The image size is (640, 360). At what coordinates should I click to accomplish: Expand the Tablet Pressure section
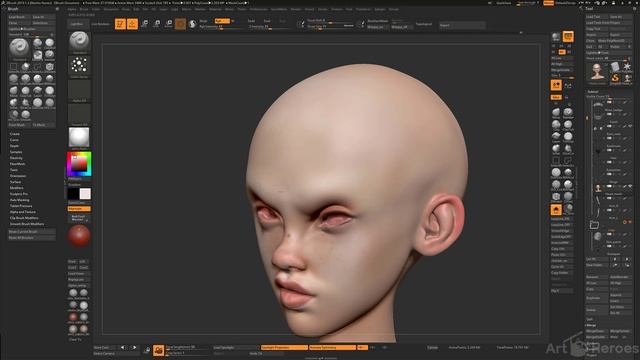[x=21, y=206]
